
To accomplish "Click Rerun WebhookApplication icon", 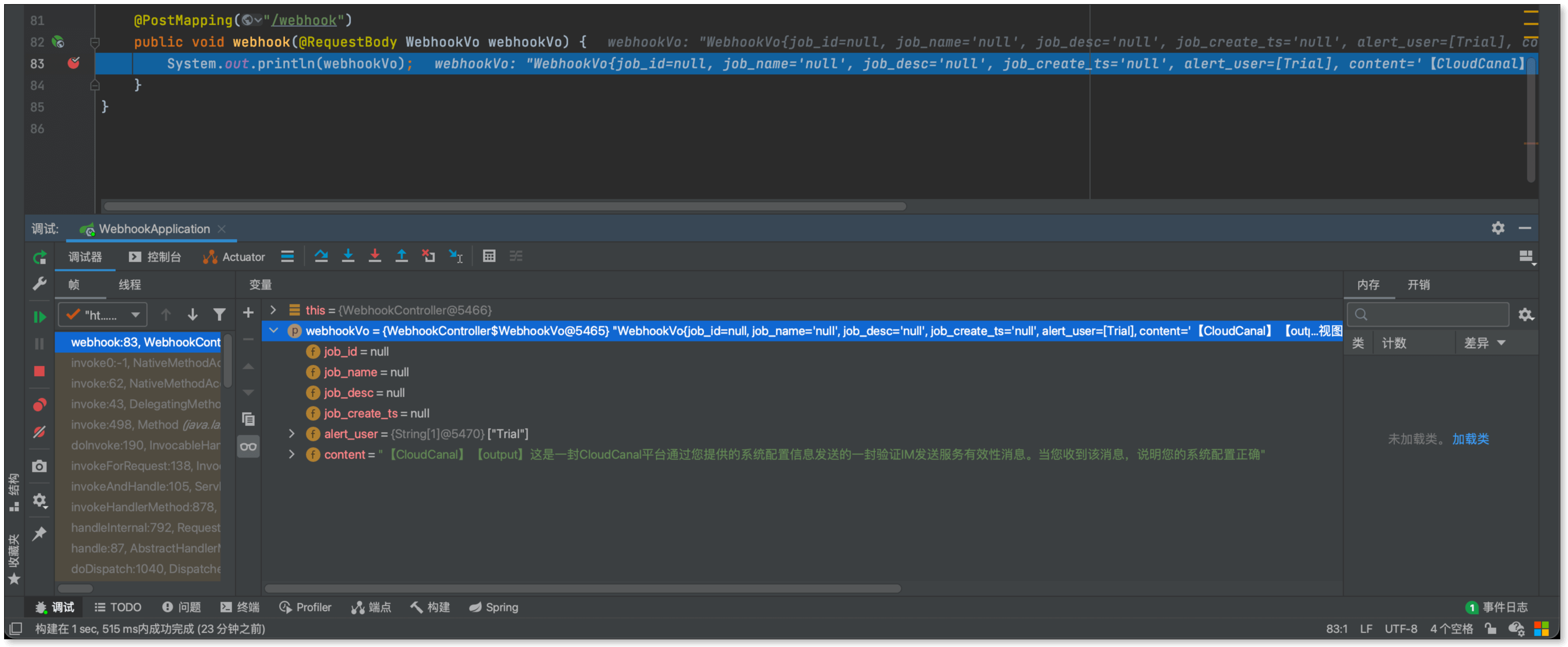I will (40, 258).
